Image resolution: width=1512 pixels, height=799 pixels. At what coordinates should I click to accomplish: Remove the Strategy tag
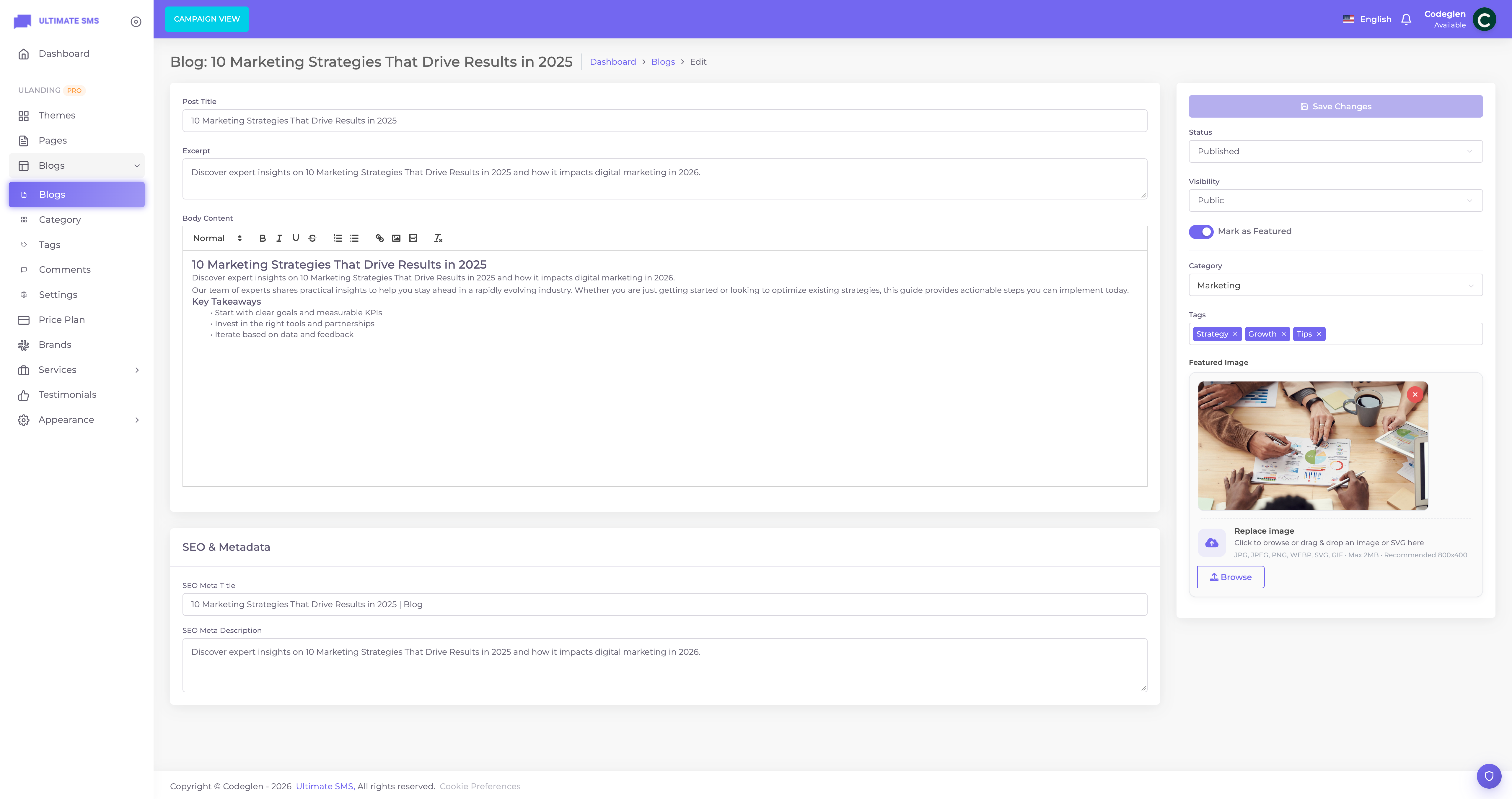tap(1235, 334)
